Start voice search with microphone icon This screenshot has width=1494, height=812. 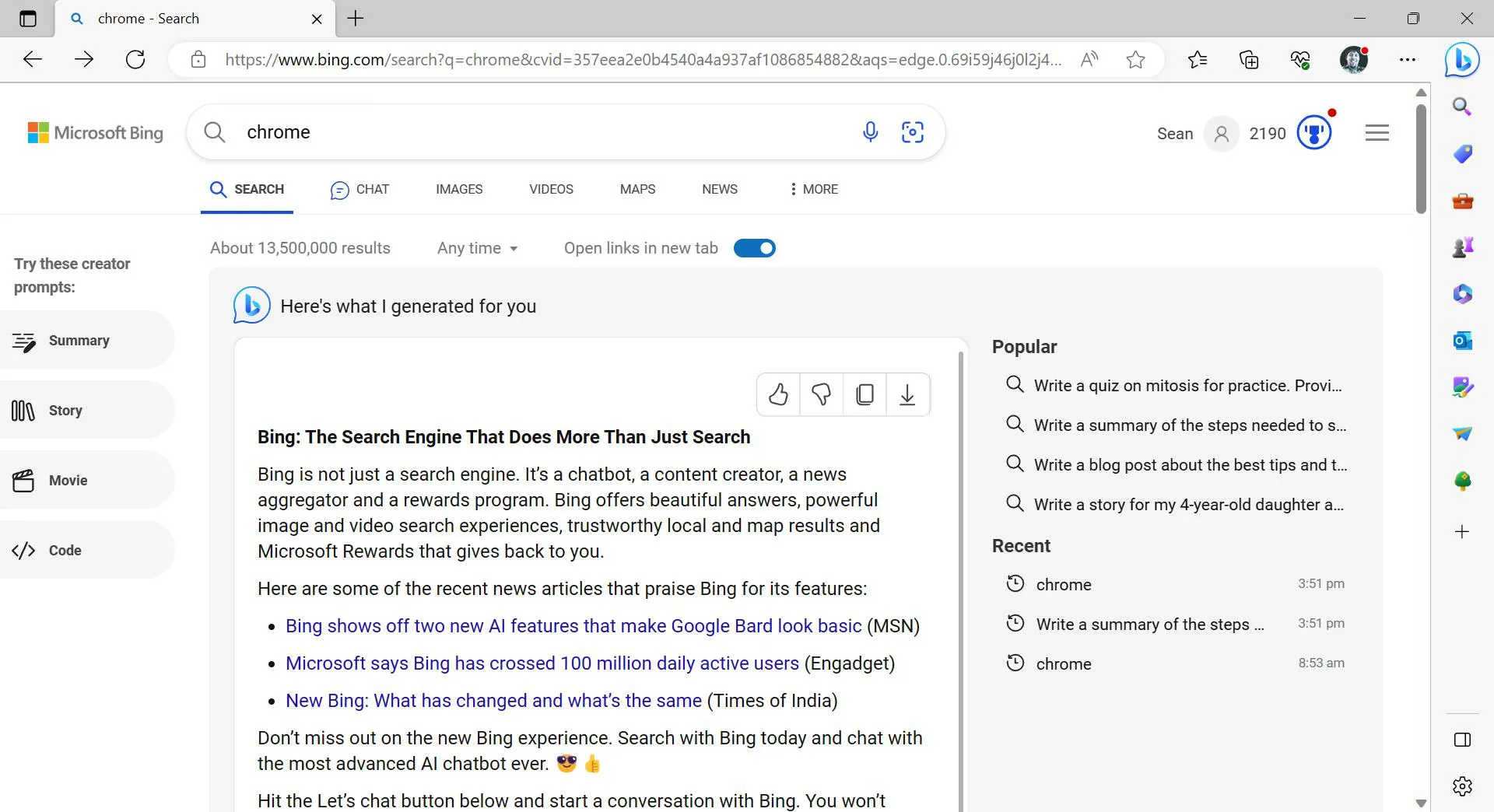870,132
